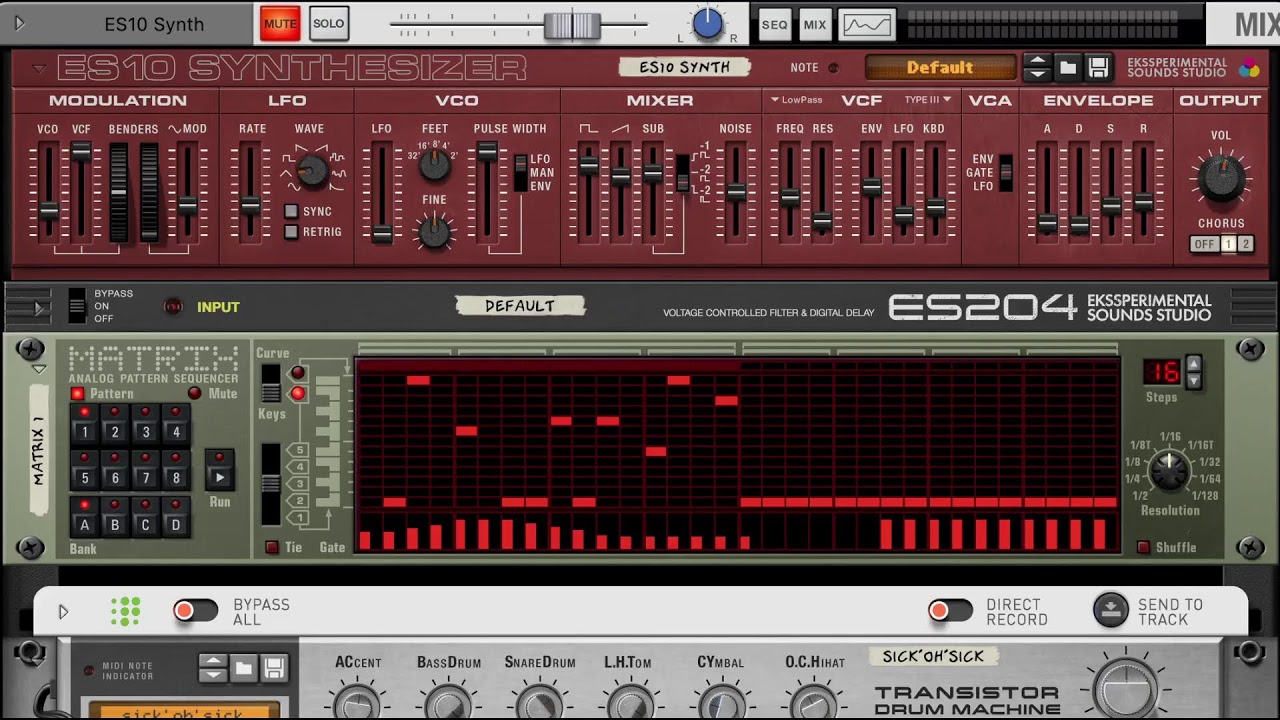Click the channel level fader
Screen dimensions: 1280x720
pyautogui.click(x=572, y=24)
